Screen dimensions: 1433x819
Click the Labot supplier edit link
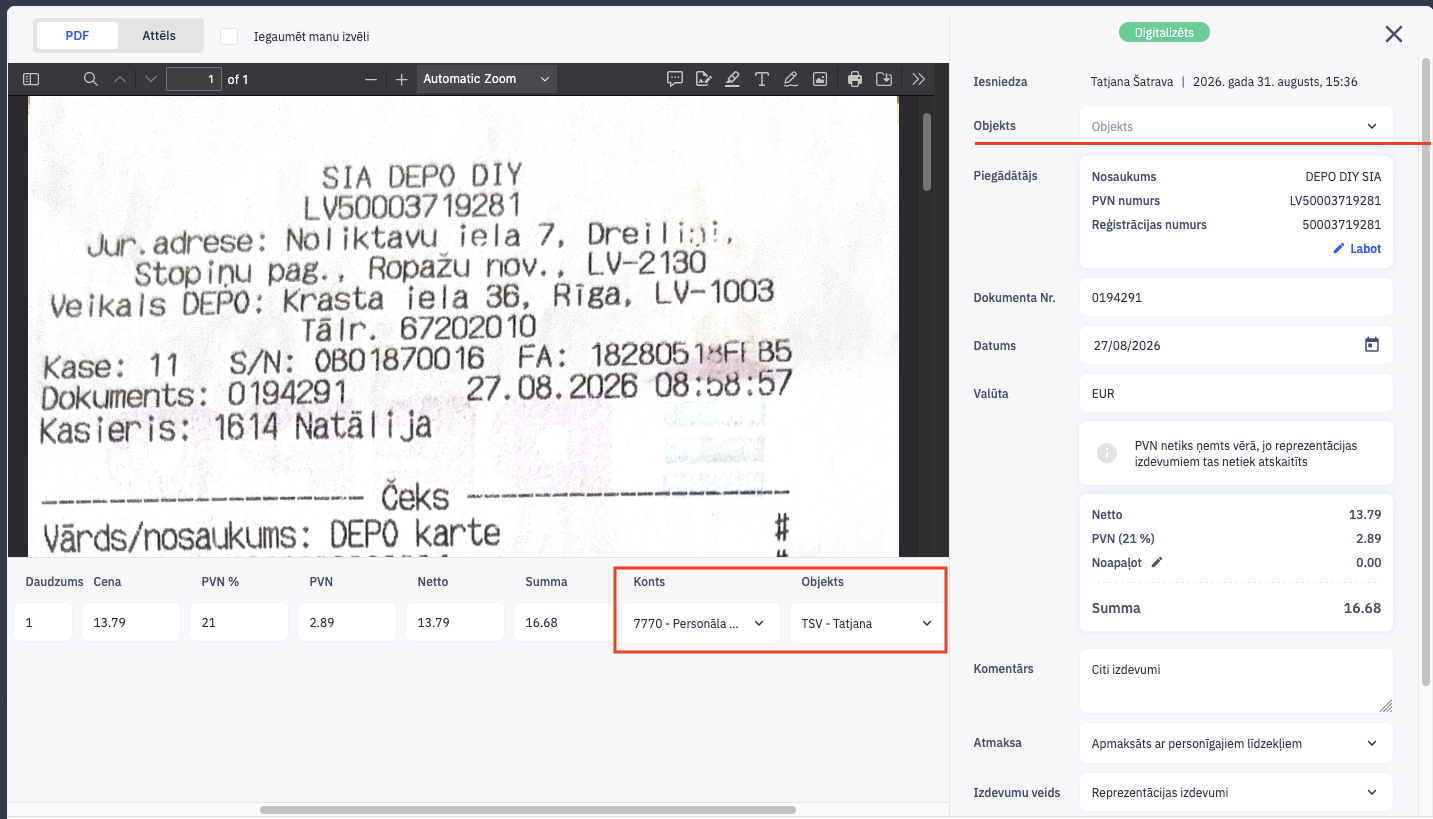pyautogui.click(x=1357, y=249)
